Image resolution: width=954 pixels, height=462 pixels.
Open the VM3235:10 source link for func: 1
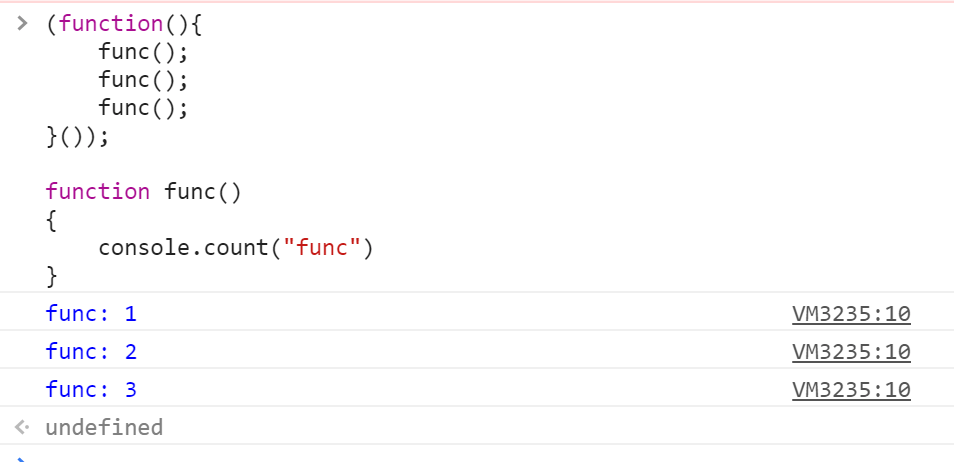click(x=851, y=313)
